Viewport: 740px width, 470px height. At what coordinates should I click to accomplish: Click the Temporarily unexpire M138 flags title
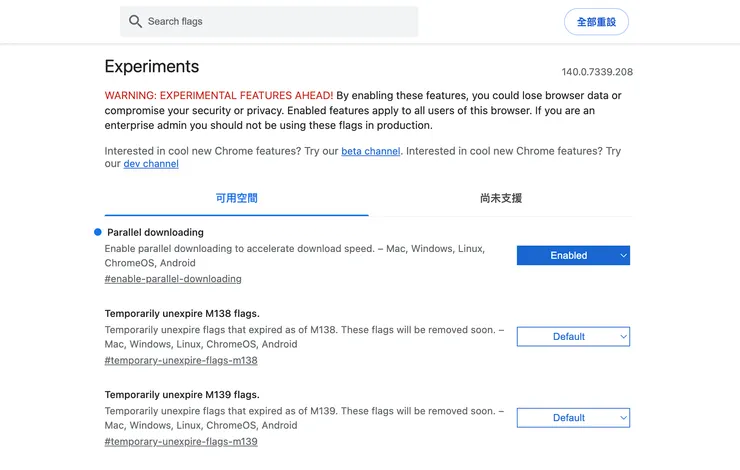pyautogui.click(x=182, y=313)
